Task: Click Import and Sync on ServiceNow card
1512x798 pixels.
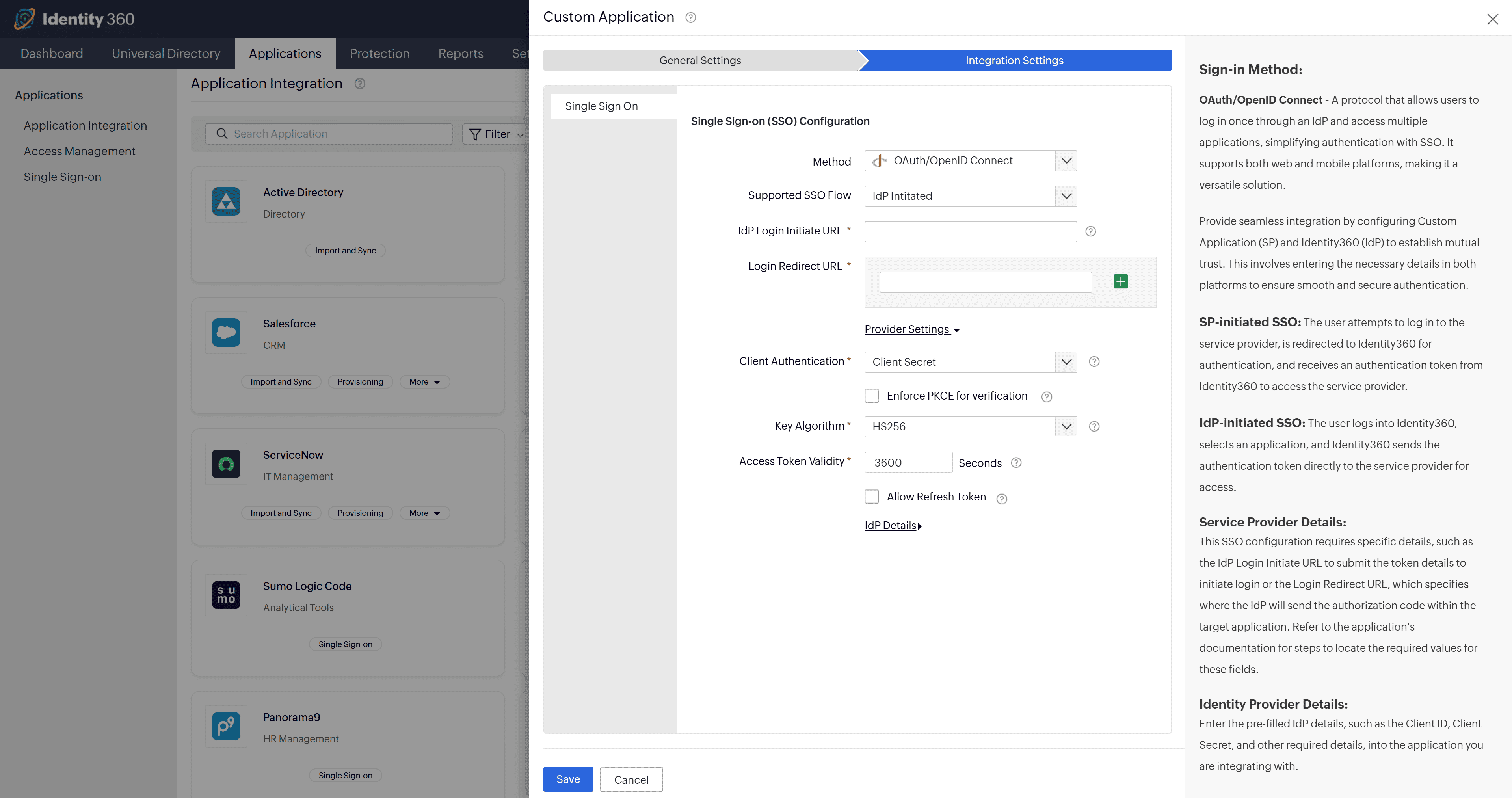Action: point(281,513)
